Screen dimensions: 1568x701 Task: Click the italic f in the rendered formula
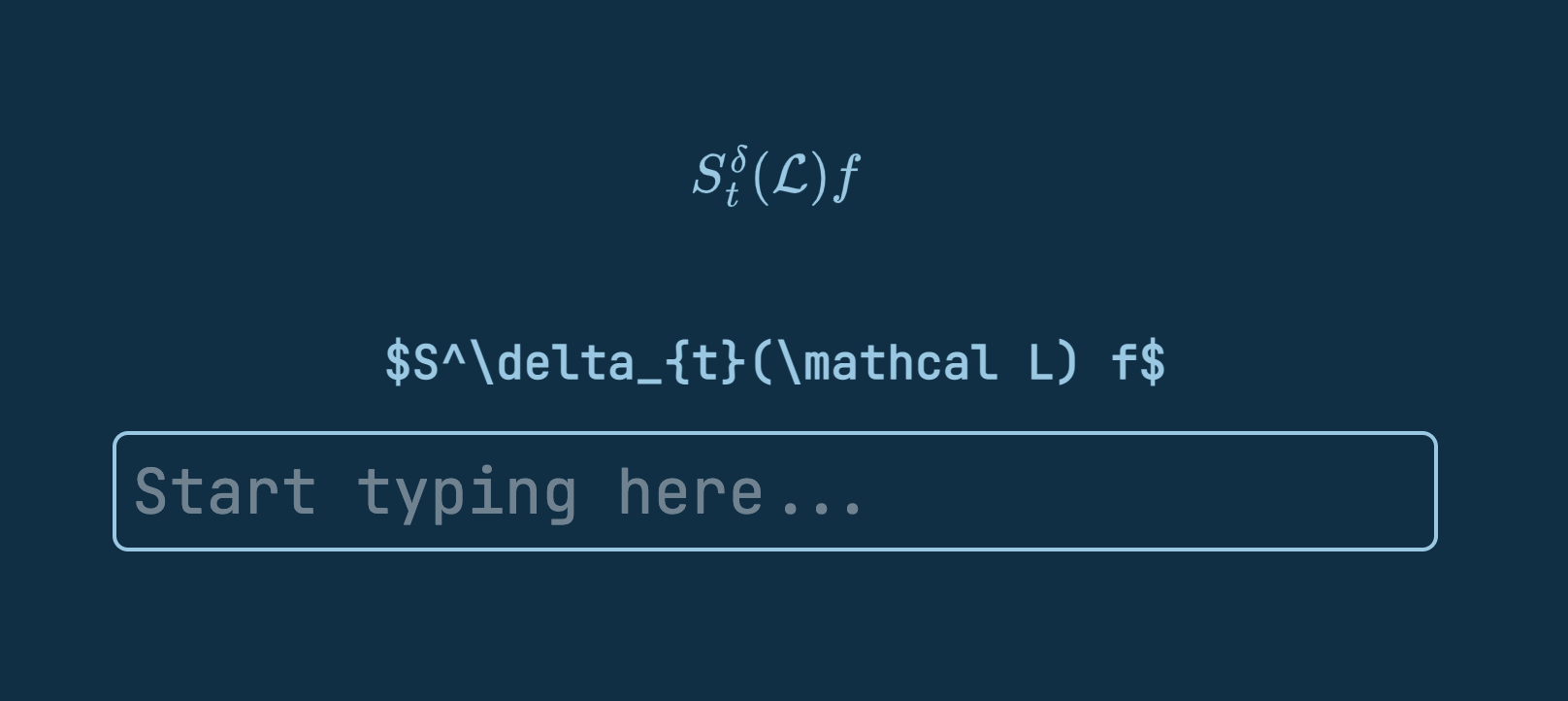[x=846, y=175]
